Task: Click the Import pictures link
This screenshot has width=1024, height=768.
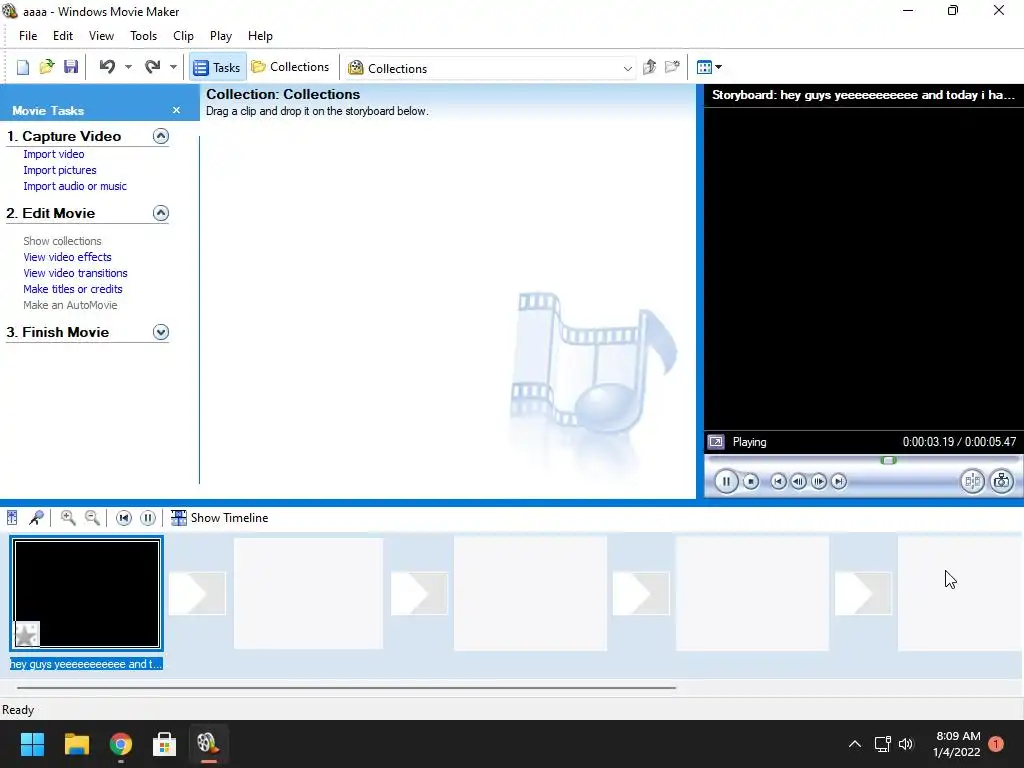Action: (x=60, y=170)
